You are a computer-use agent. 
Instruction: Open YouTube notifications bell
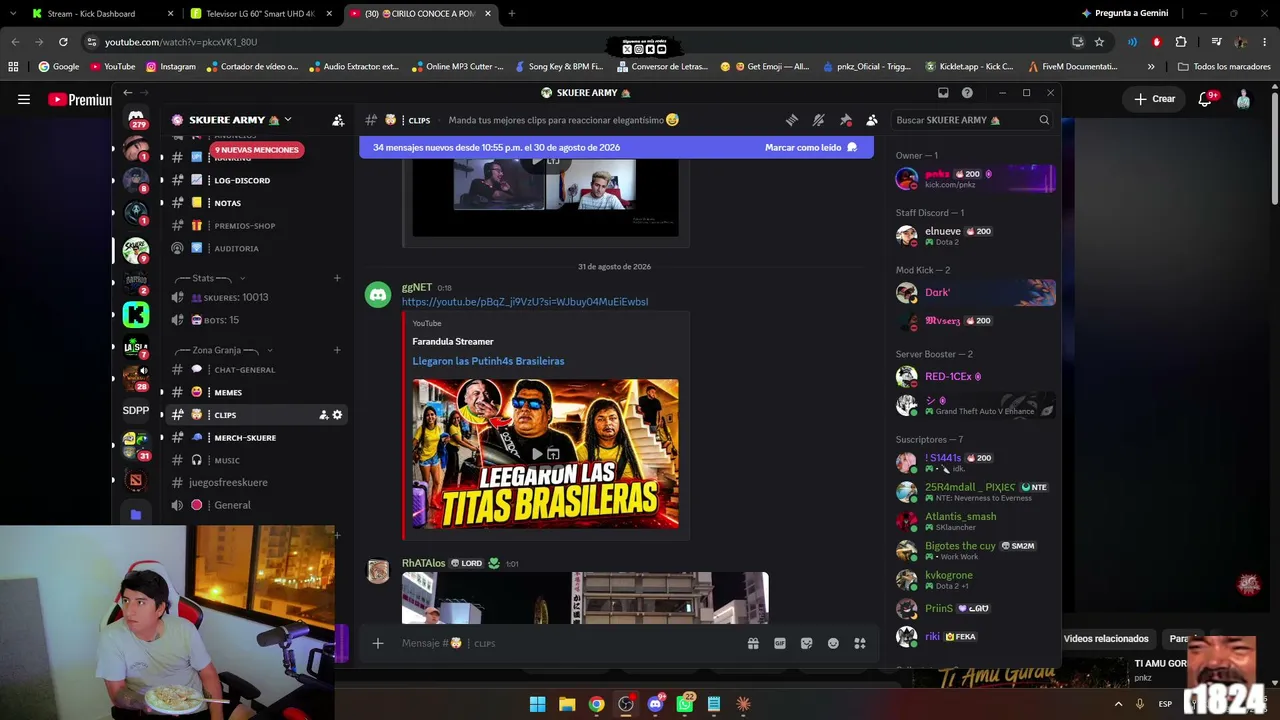tap(1206, 99)
